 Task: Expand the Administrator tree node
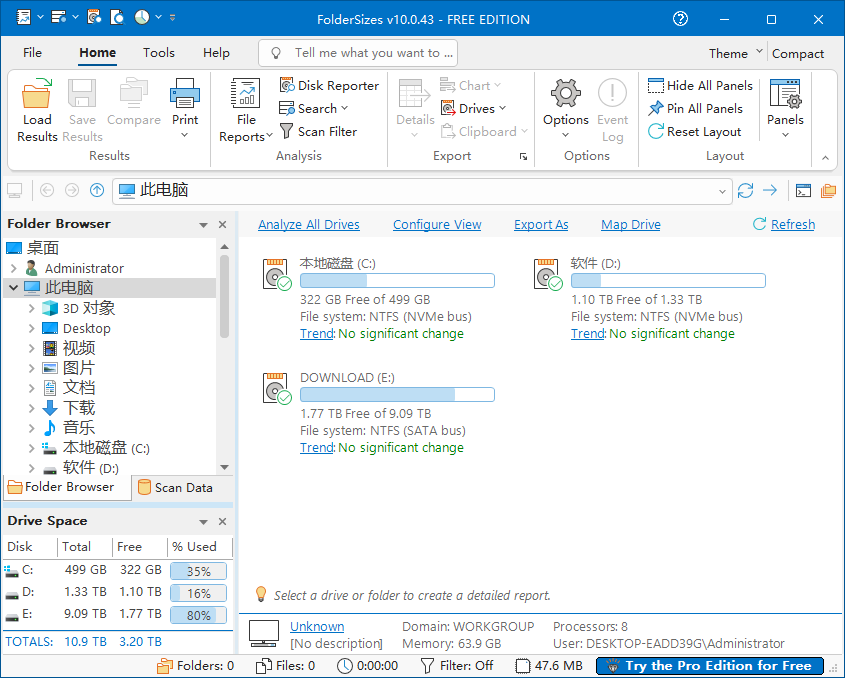click(x=13, y=268)
